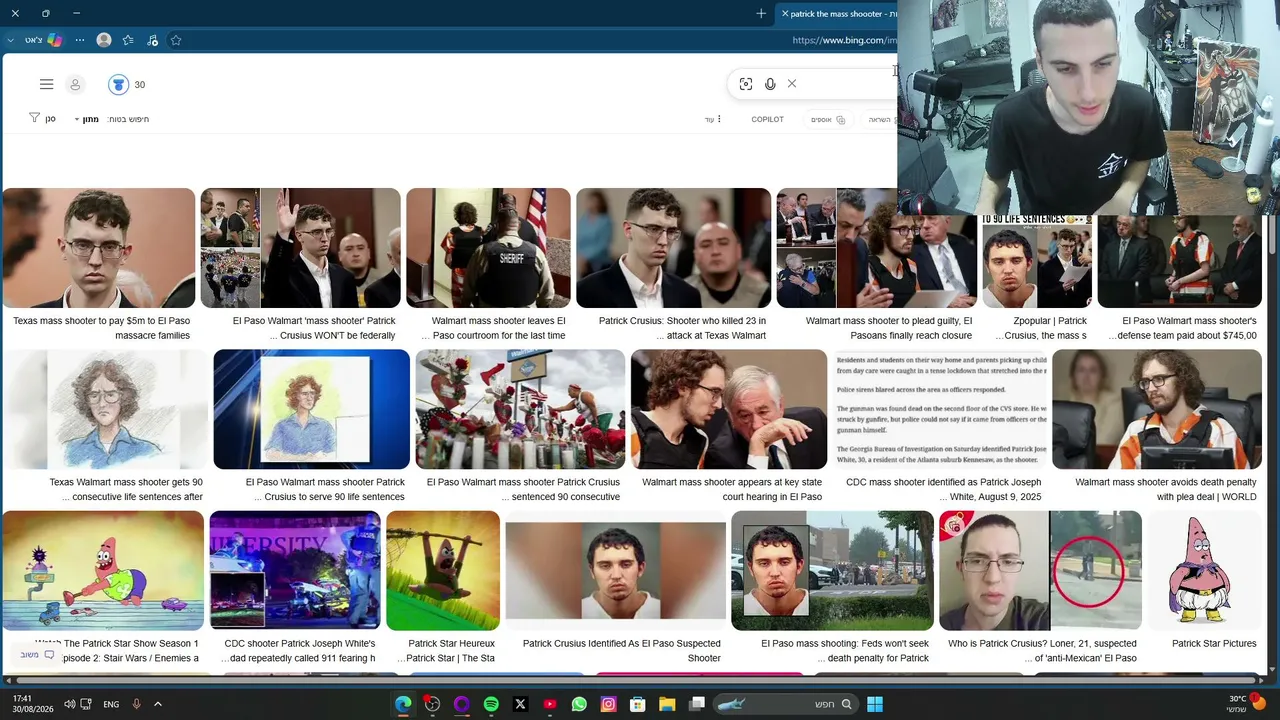This screenshot has width=1280, height=720.
Task: Open the Patrick Star Pictures thumbnail
Action: pyautogui.click(x=1203, y=571)
